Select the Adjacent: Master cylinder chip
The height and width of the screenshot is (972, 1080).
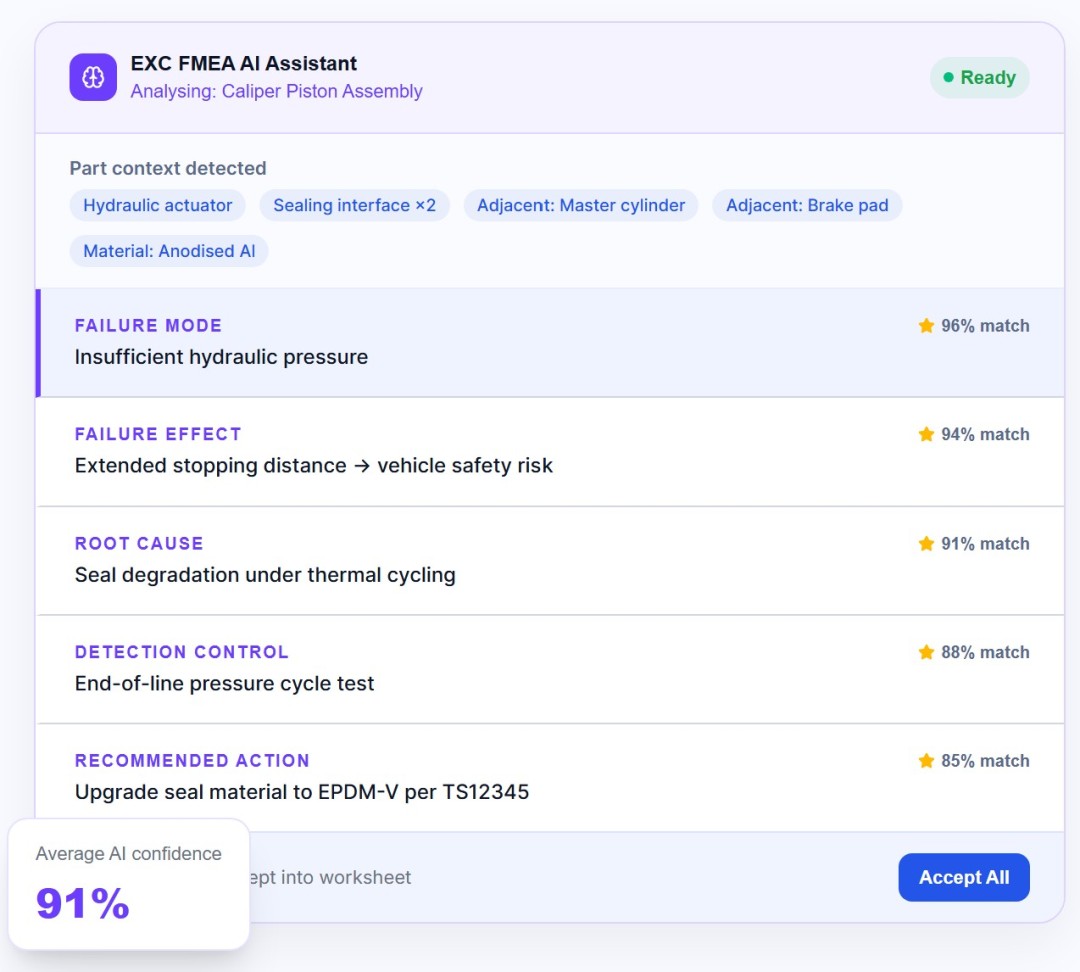[581, 205]
